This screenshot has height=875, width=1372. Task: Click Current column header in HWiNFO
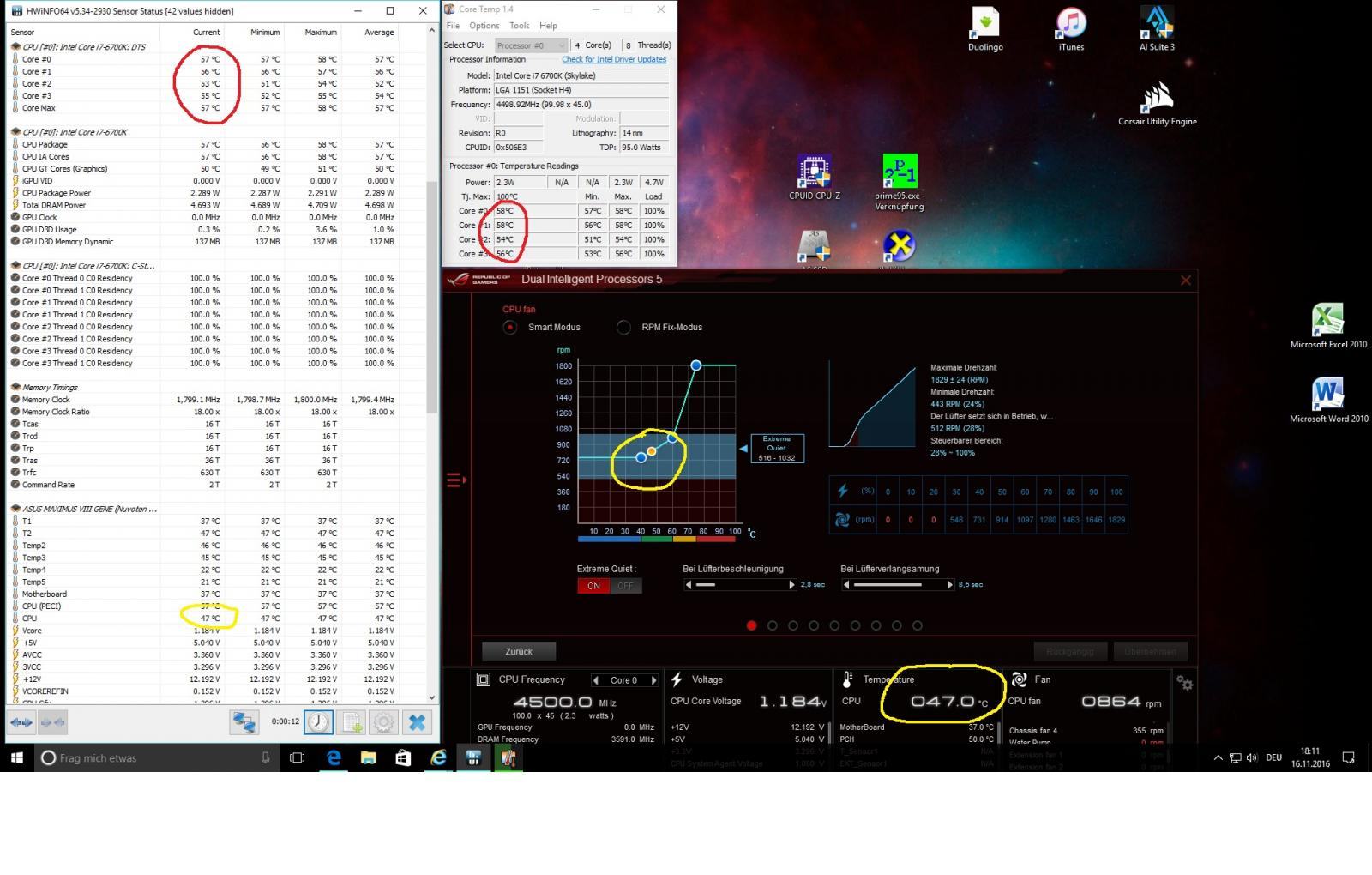point(206,32)
